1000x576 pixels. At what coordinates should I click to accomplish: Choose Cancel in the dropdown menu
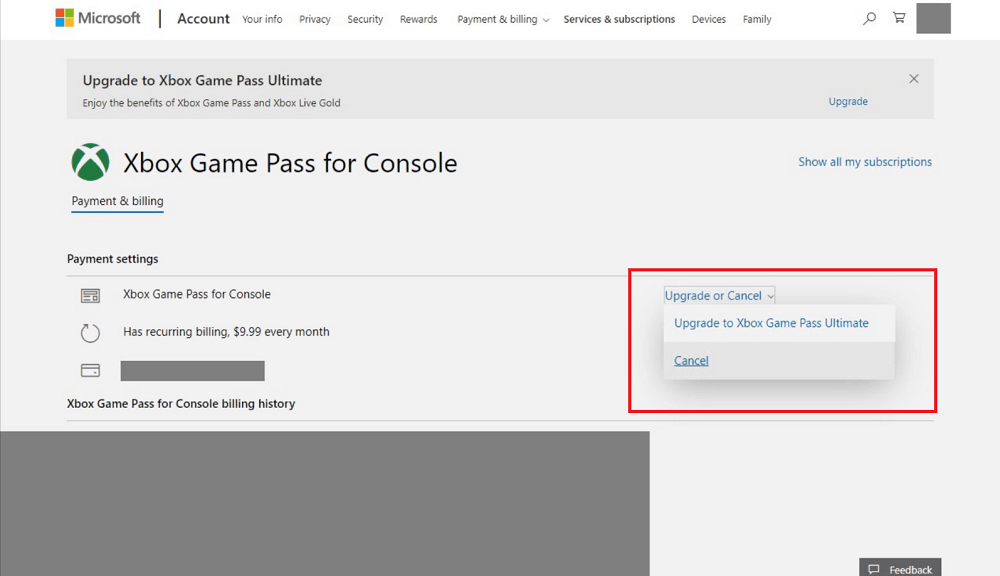click(x=779, y=360)
